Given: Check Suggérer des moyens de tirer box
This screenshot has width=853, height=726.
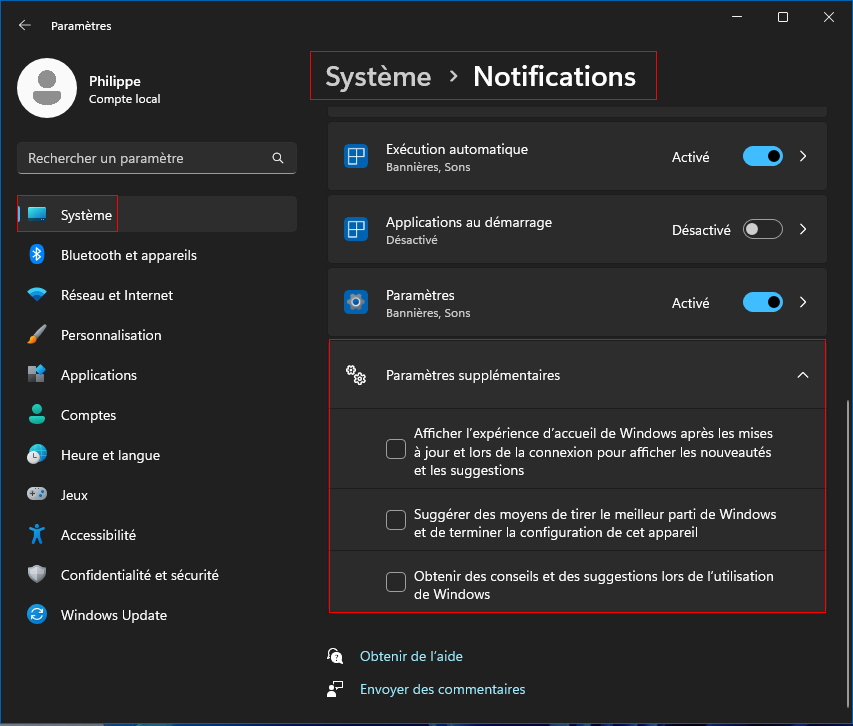Looking at the screenshot, I should tap(395, 520).
